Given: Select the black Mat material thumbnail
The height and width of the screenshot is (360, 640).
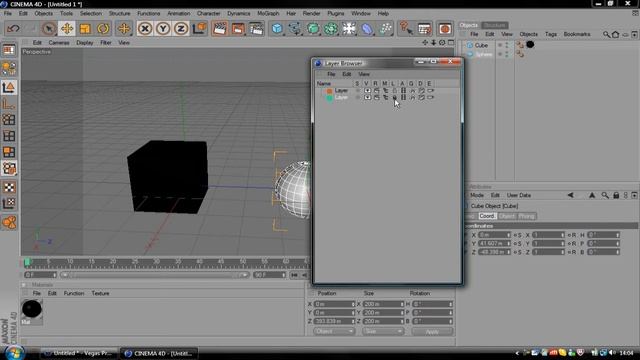Looking at the screenshot, I should [x=32, y=309].
